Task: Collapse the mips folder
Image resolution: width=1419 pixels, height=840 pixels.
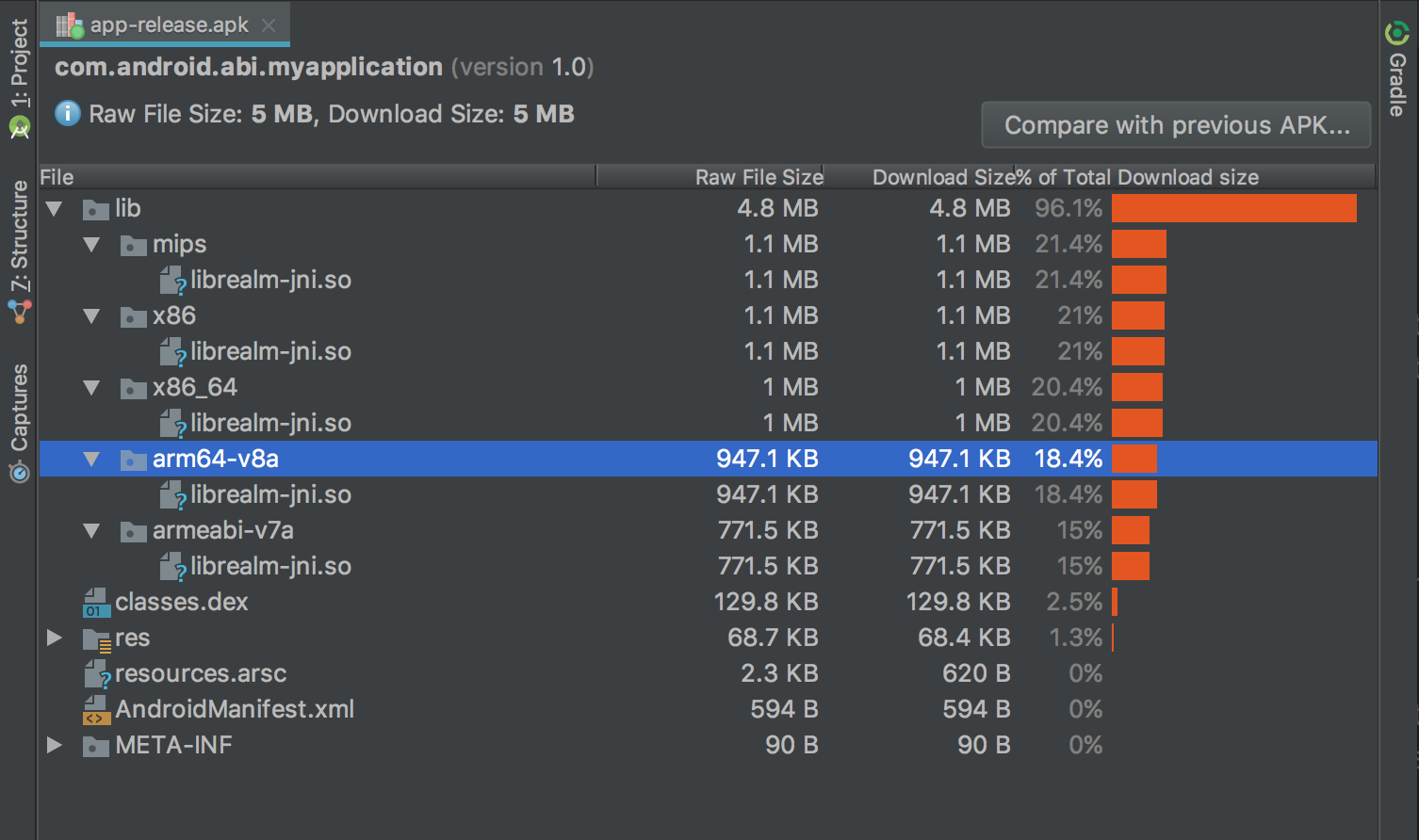Action: tap(91, 245)
